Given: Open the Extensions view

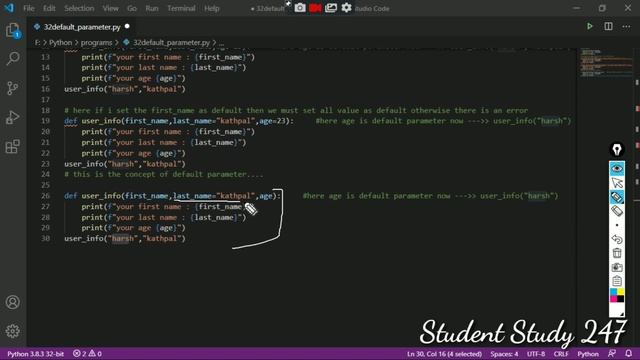Looking at the screenshot, I should [x=13, y=147].
